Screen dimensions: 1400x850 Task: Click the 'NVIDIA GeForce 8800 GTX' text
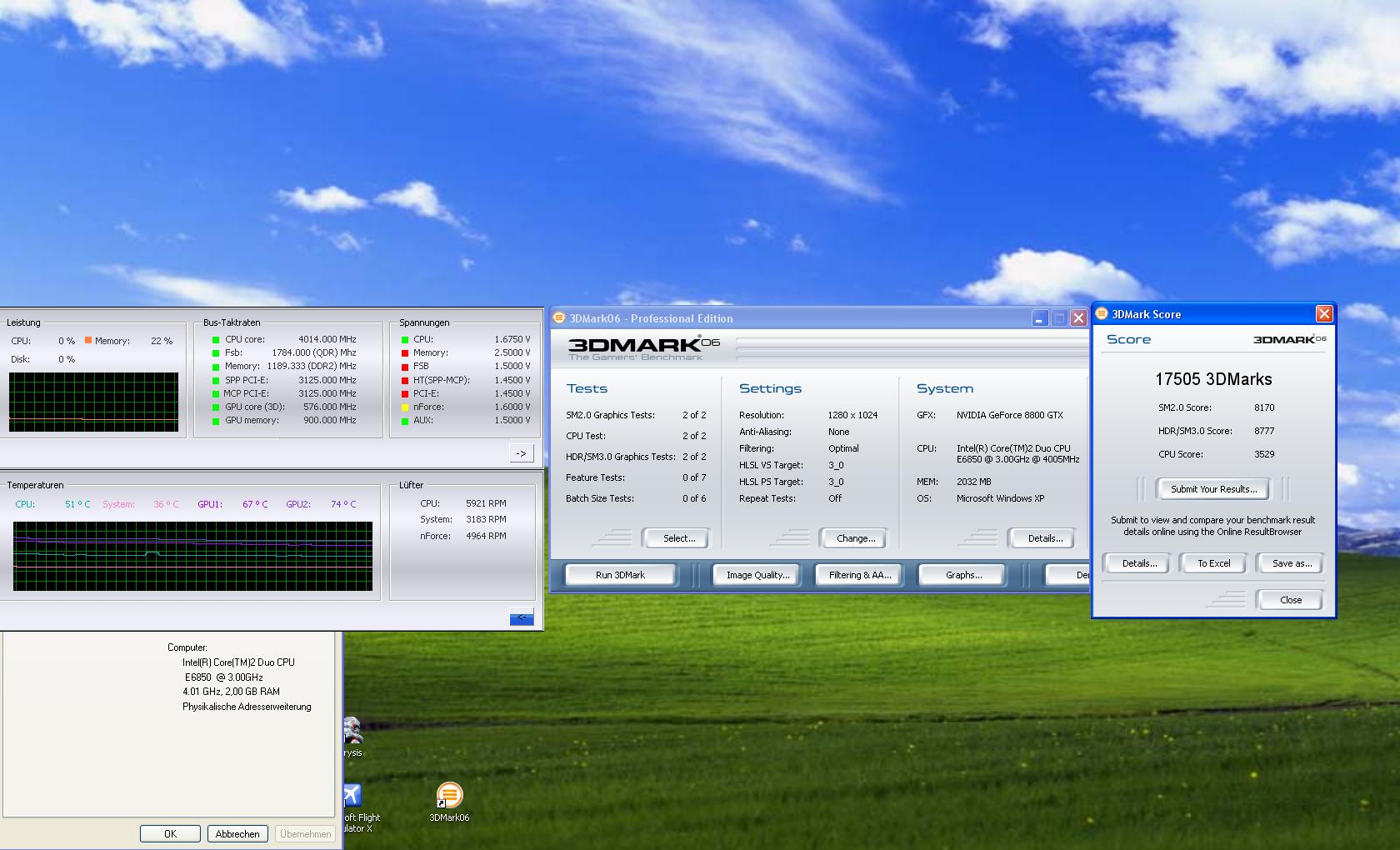tap(1010, 415)
